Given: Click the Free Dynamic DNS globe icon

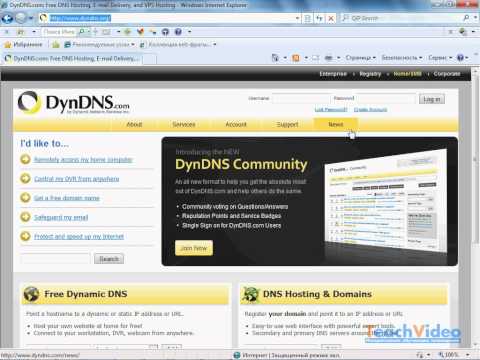Looking at the screenshot, I should coord(31,294).
